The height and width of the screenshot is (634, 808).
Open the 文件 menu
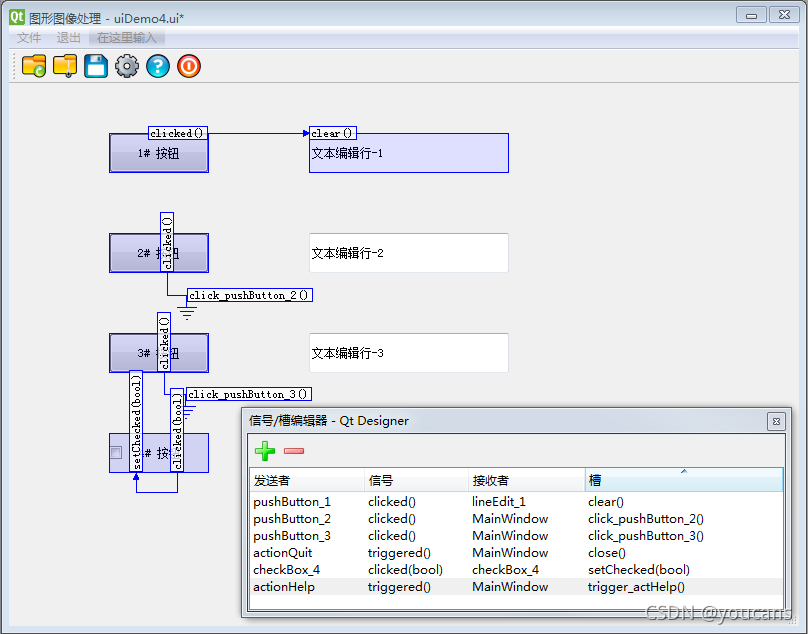29,38
